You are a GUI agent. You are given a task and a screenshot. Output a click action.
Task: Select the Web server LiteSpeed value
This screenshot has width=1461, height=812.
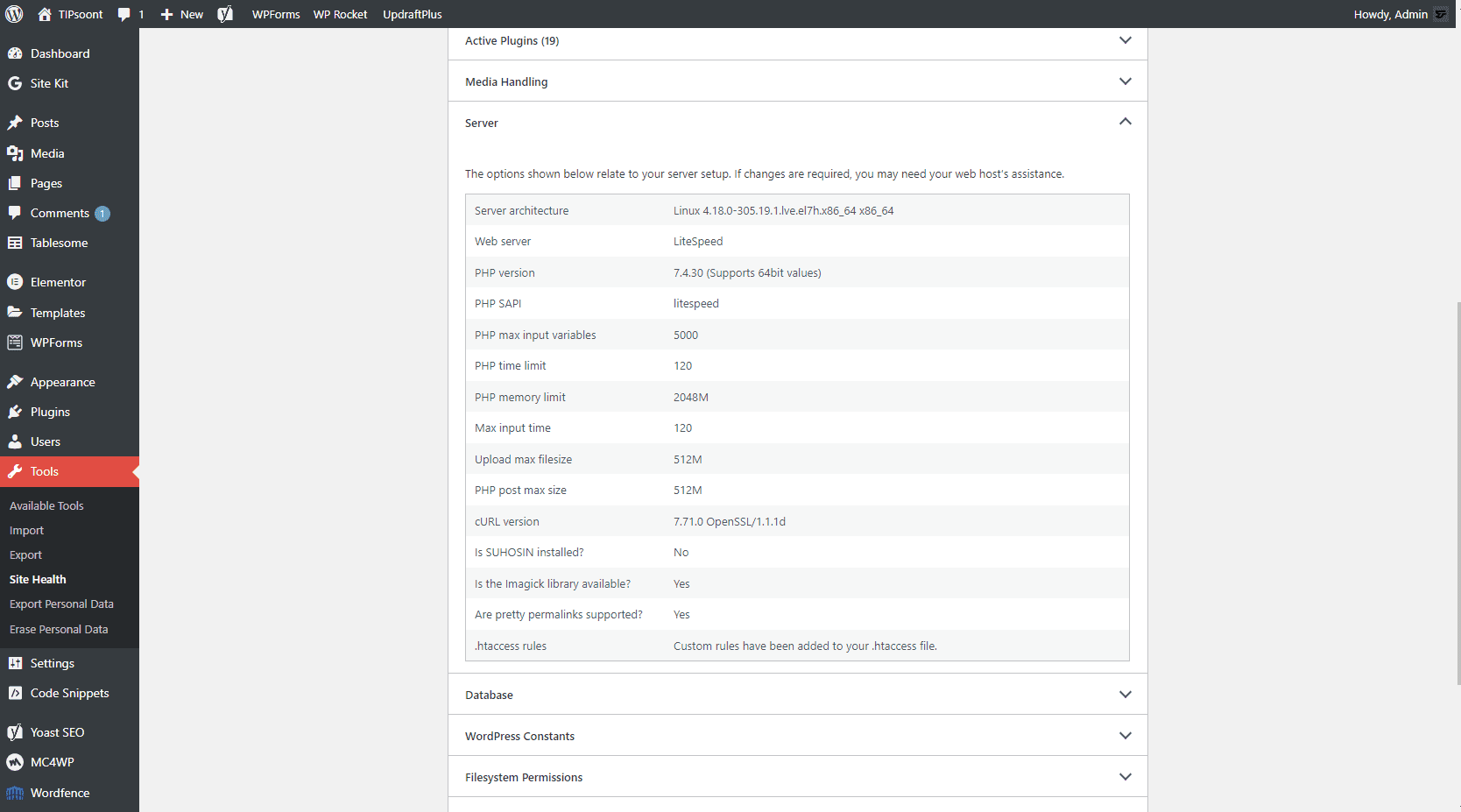click(x=698, y=241)
